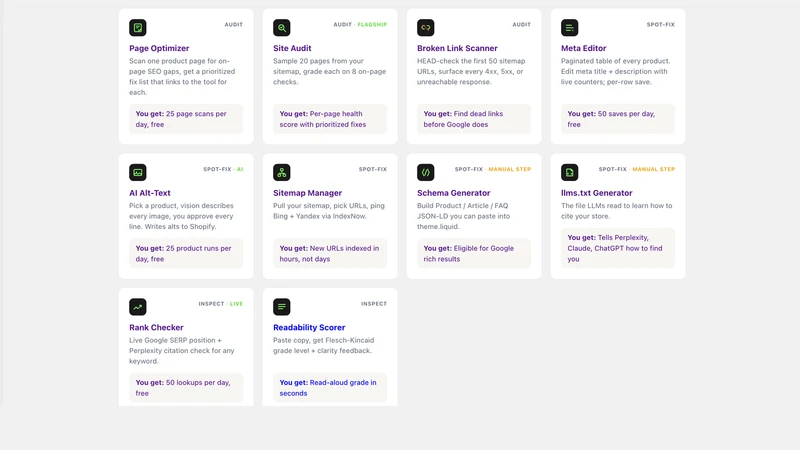Open the Site Audit title link
Viewport: 800px width, 450px height.
point(292,48)
